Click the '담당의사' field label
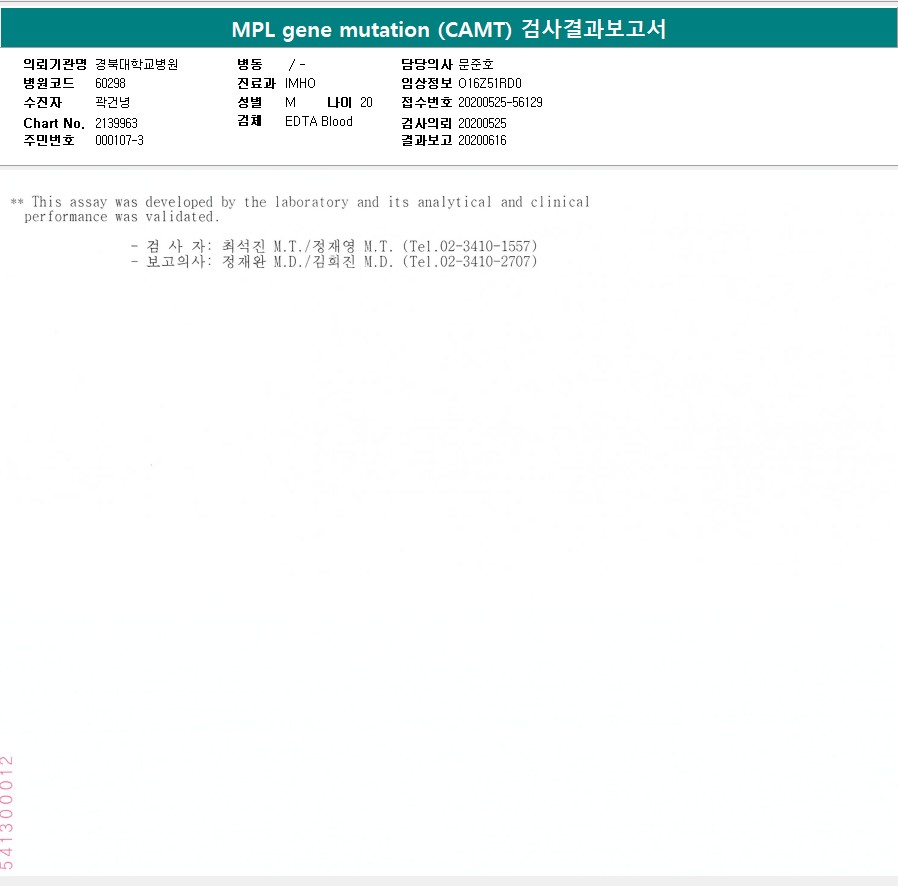Image resolution: width=898 pixels, height=886 pixels. pos(427,64)
